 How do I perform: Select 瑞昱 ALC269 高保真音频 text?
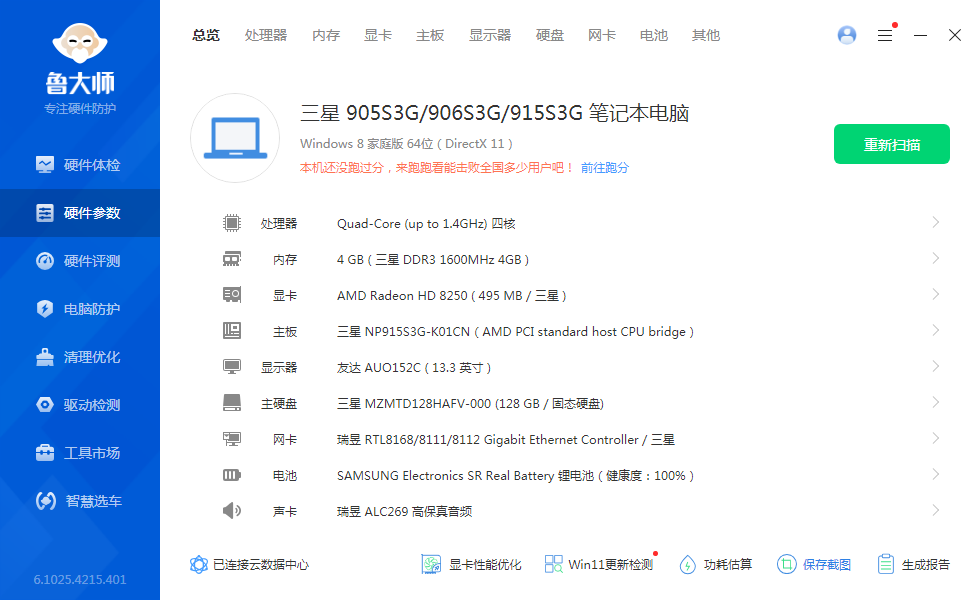(404, 512)
